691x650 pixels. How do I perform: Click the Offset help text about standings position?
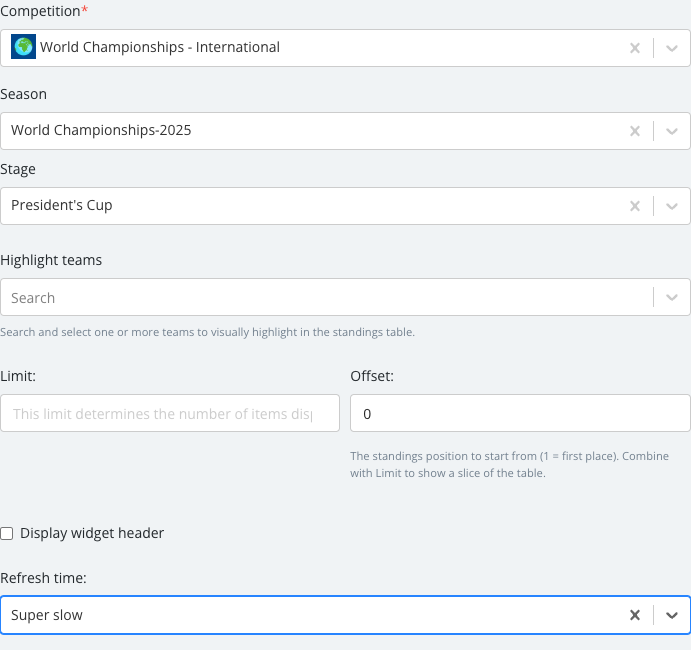(509, 464)
